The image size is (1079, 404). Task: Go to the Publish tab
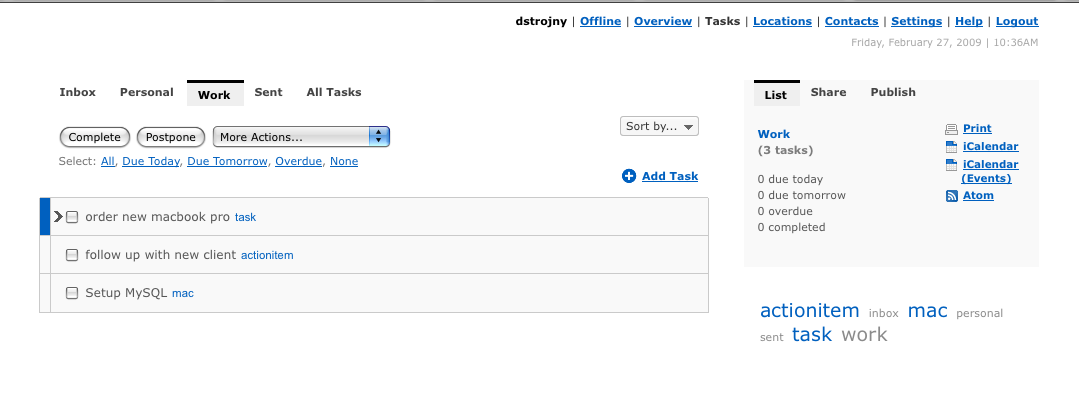[893, 92]
